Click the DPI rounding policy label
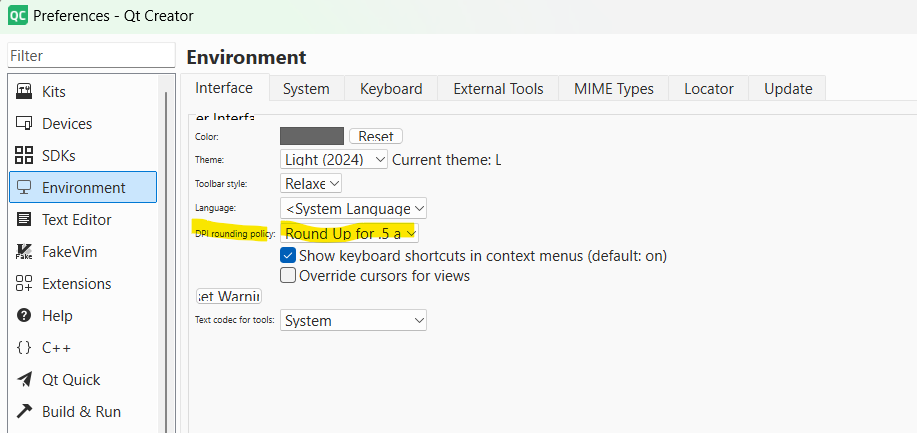 pos(235,234)
